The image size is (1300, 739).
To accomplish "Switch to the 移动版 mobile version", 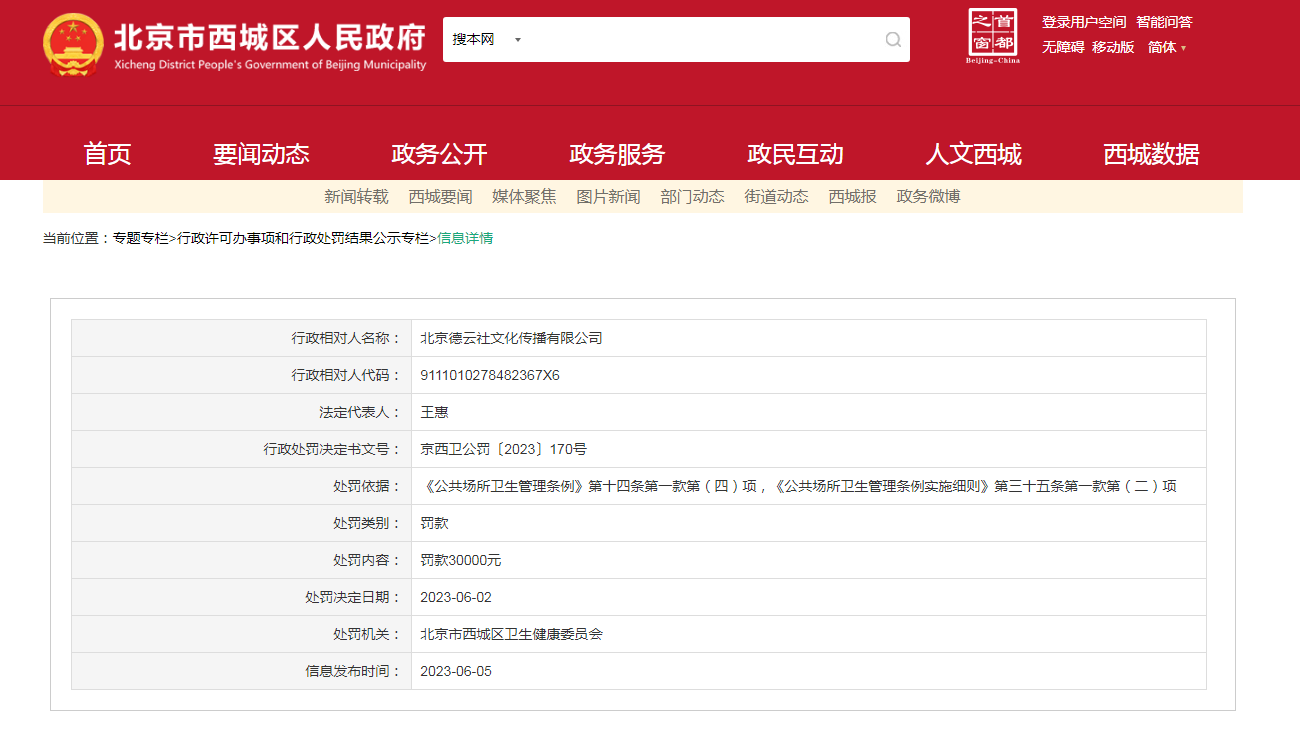I will pyautogui.click(x=1113, y=47).
